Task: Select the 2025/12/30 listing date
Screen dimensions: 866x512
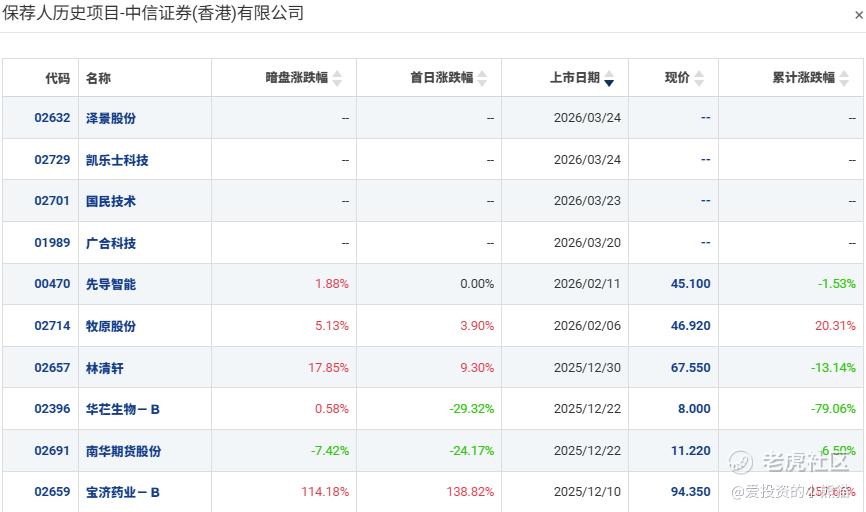Action: (588, 367)
